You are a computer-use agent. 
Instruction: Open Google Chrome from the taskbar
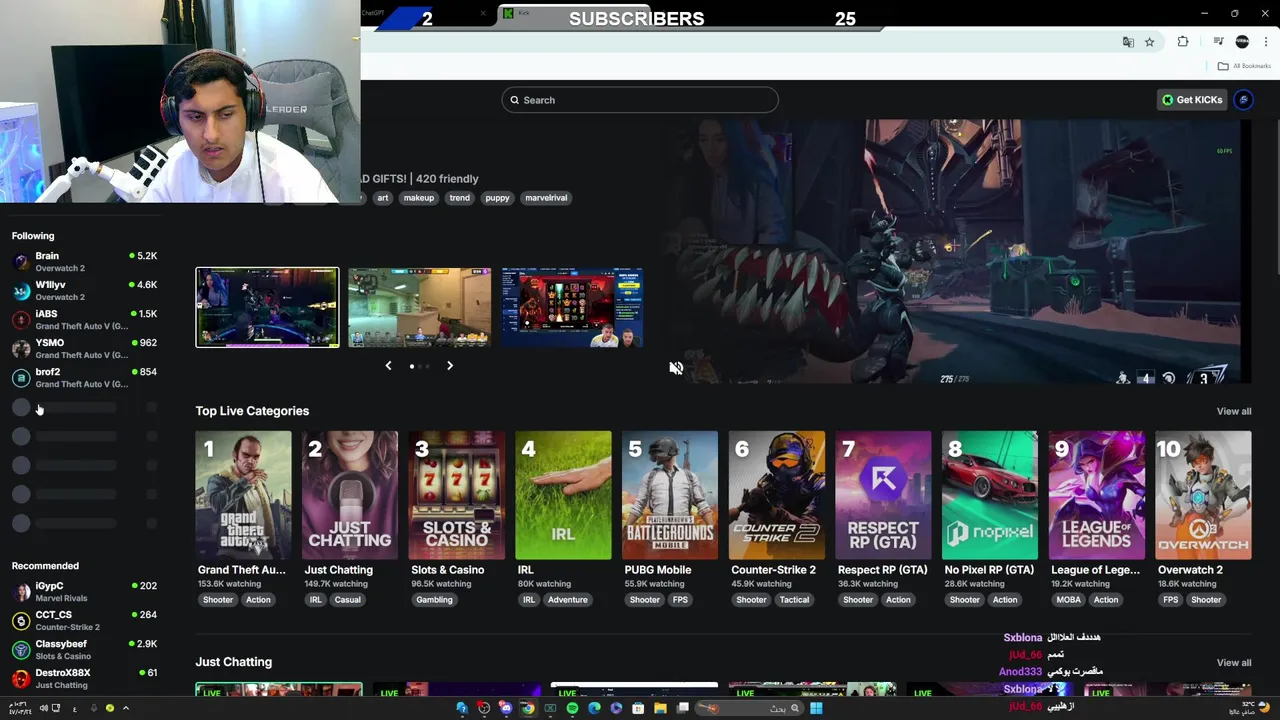(x=528, y=708)
